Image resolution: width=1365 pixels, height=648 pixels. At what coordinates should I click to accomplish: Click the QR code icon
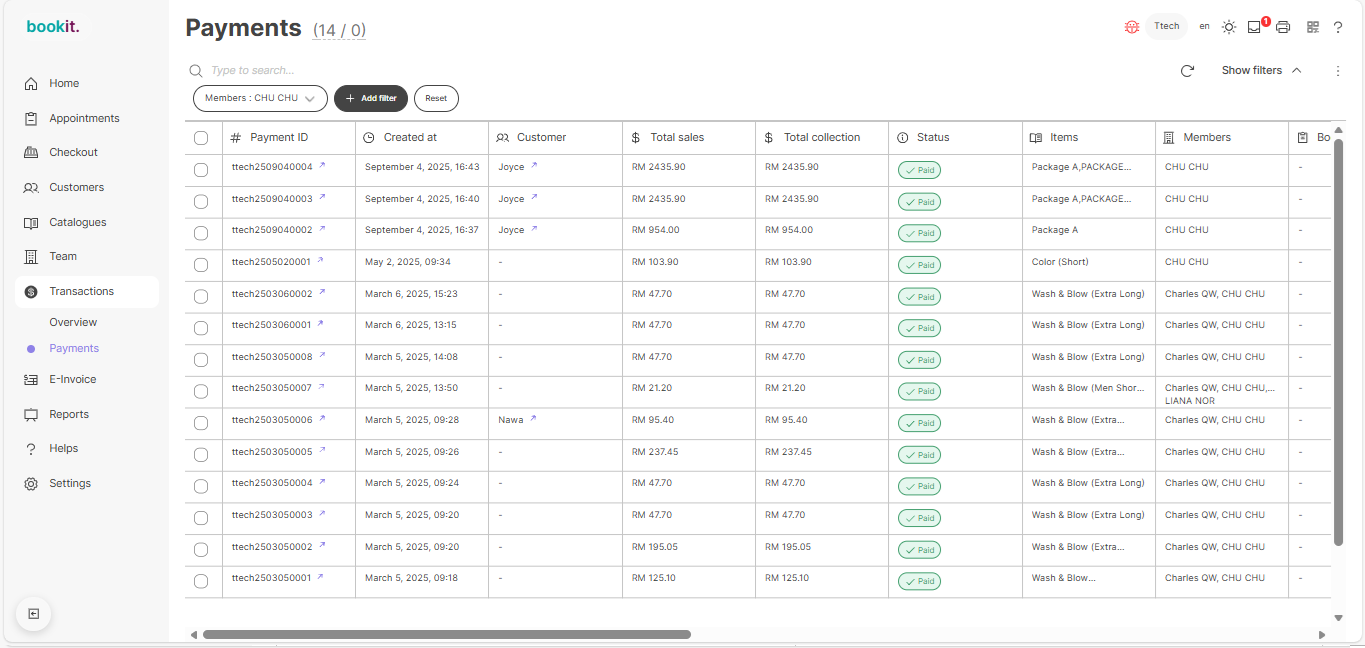coord(1313,27)
